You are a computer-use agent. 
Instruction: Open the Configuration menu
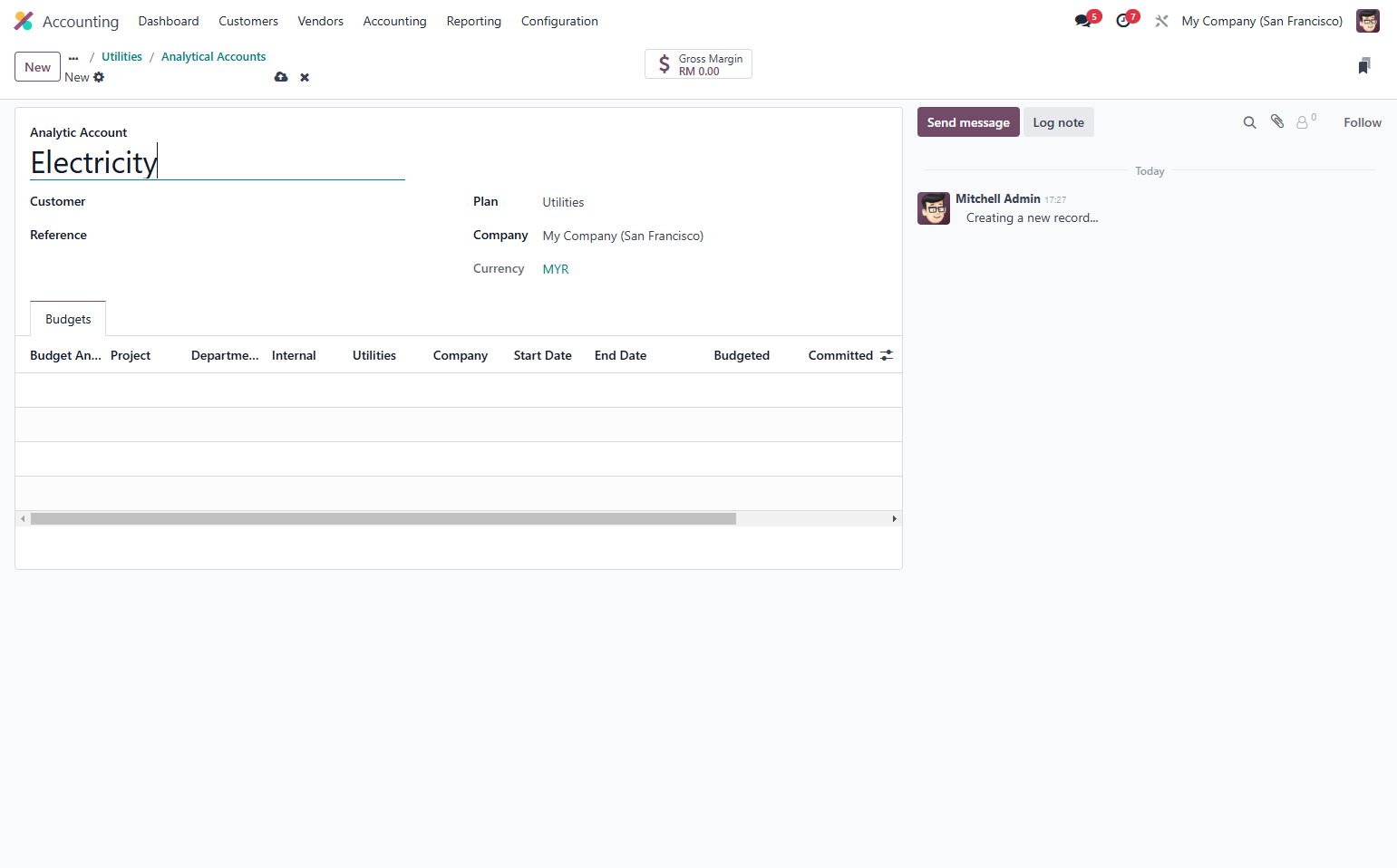click(559, 21)
